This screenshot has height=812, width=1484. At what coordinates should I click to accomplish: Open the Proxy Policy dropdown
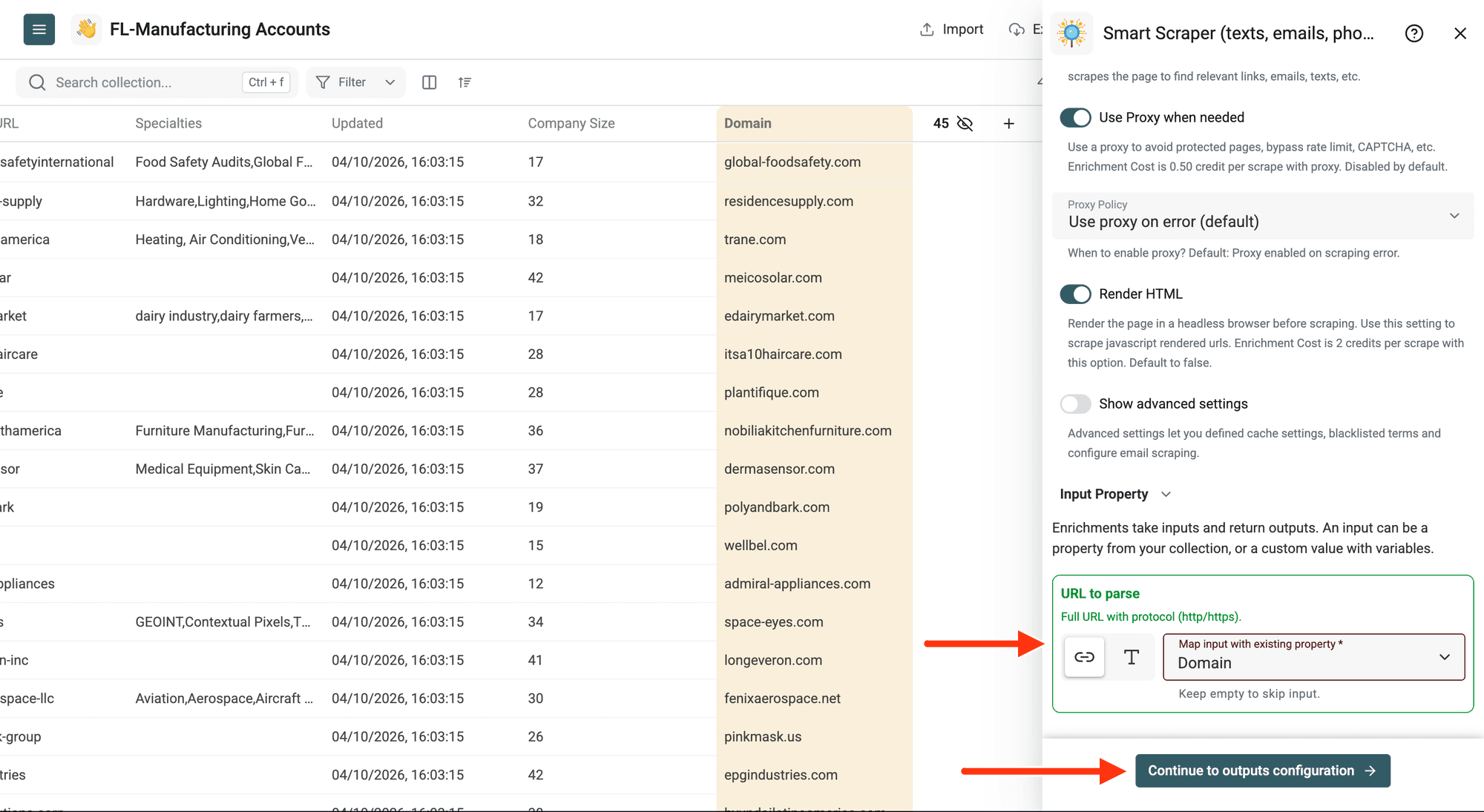point(1263,216)
